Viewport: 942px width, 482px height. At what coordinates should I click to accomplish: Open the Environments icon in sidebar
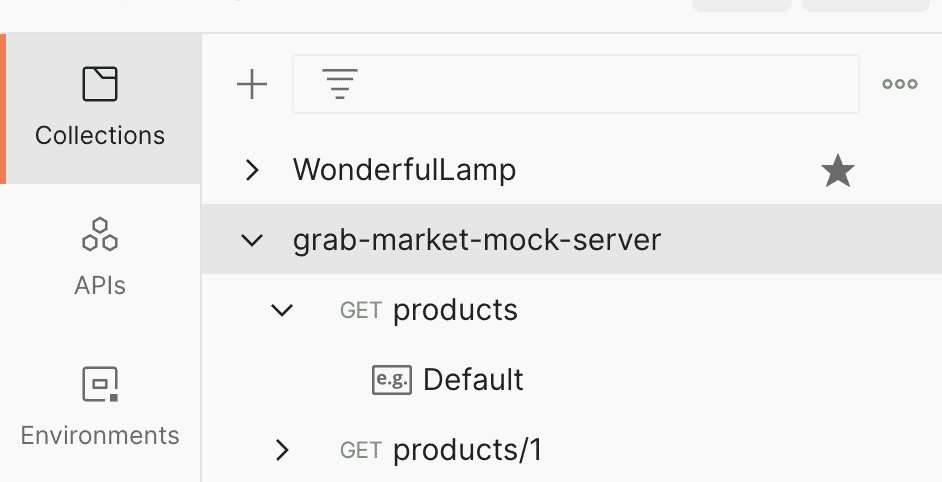point(100,384)
